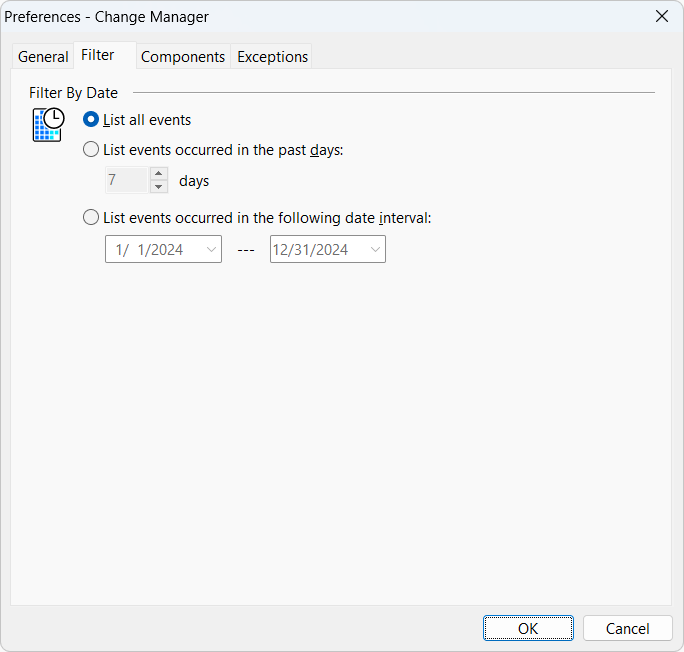Open the Components tab
684x652 pixels.
[x=183, y=57]
